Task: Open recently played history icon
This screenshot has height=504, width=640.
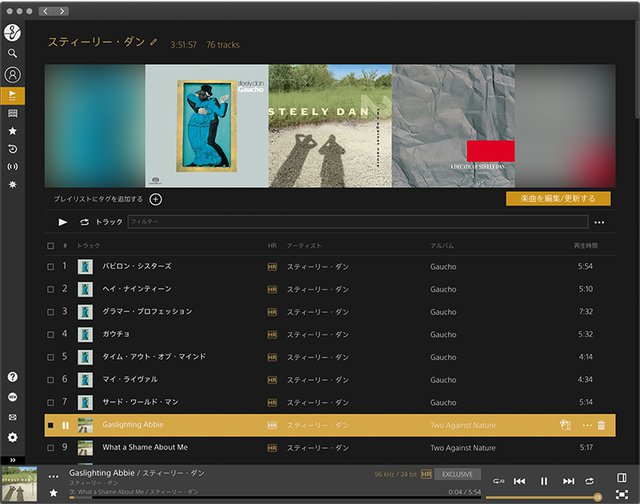Action: coord(13,149)
